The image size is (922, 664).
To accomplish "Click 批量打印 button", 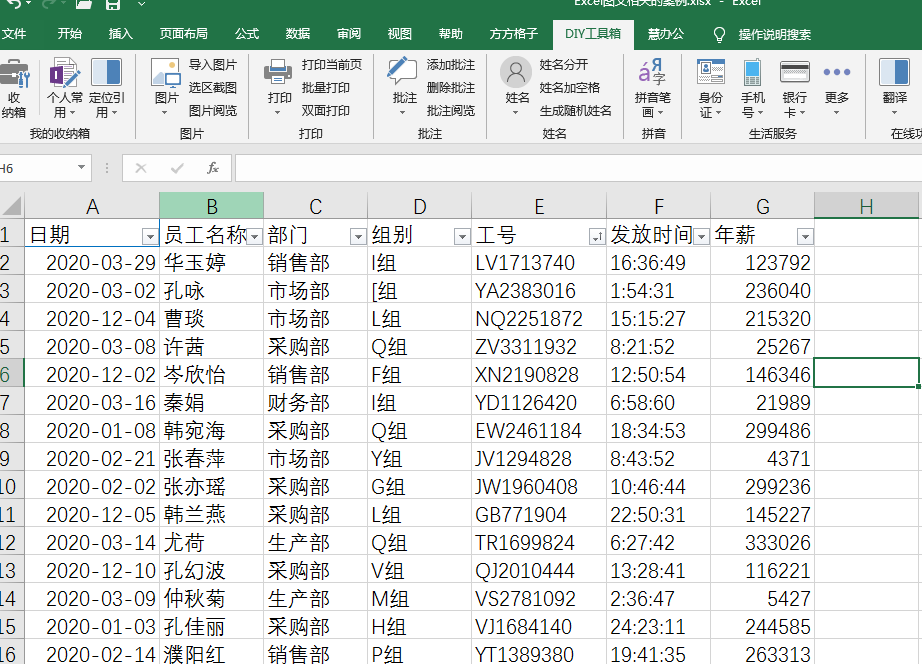I will (326, 88).
